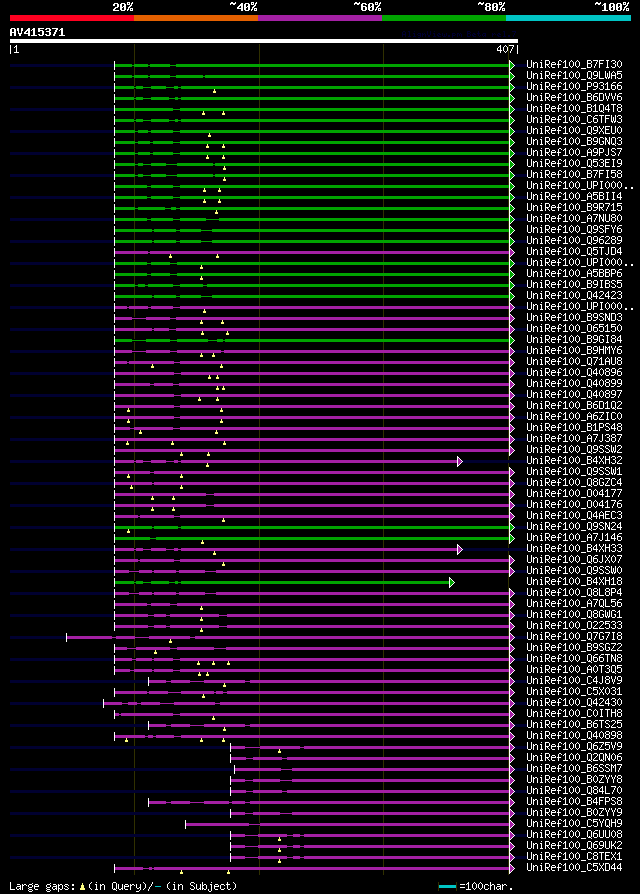
Task: Select the UniRef100_C8TEX1 entry
Action: coord(574,857)
